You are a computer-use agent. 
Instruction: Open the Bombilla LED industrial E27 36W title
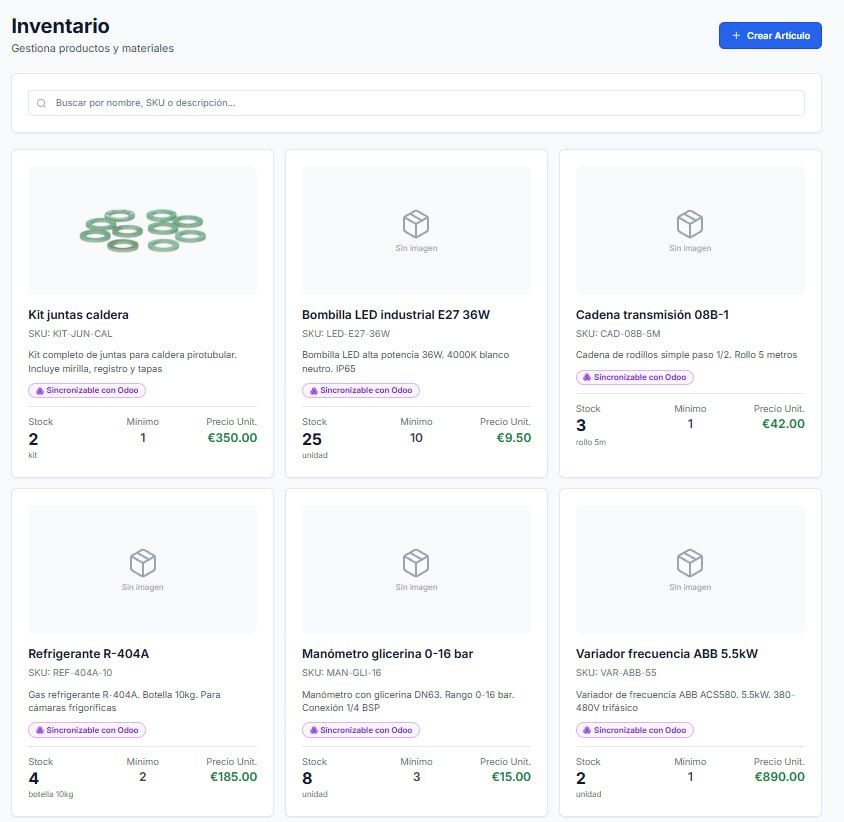396,315
